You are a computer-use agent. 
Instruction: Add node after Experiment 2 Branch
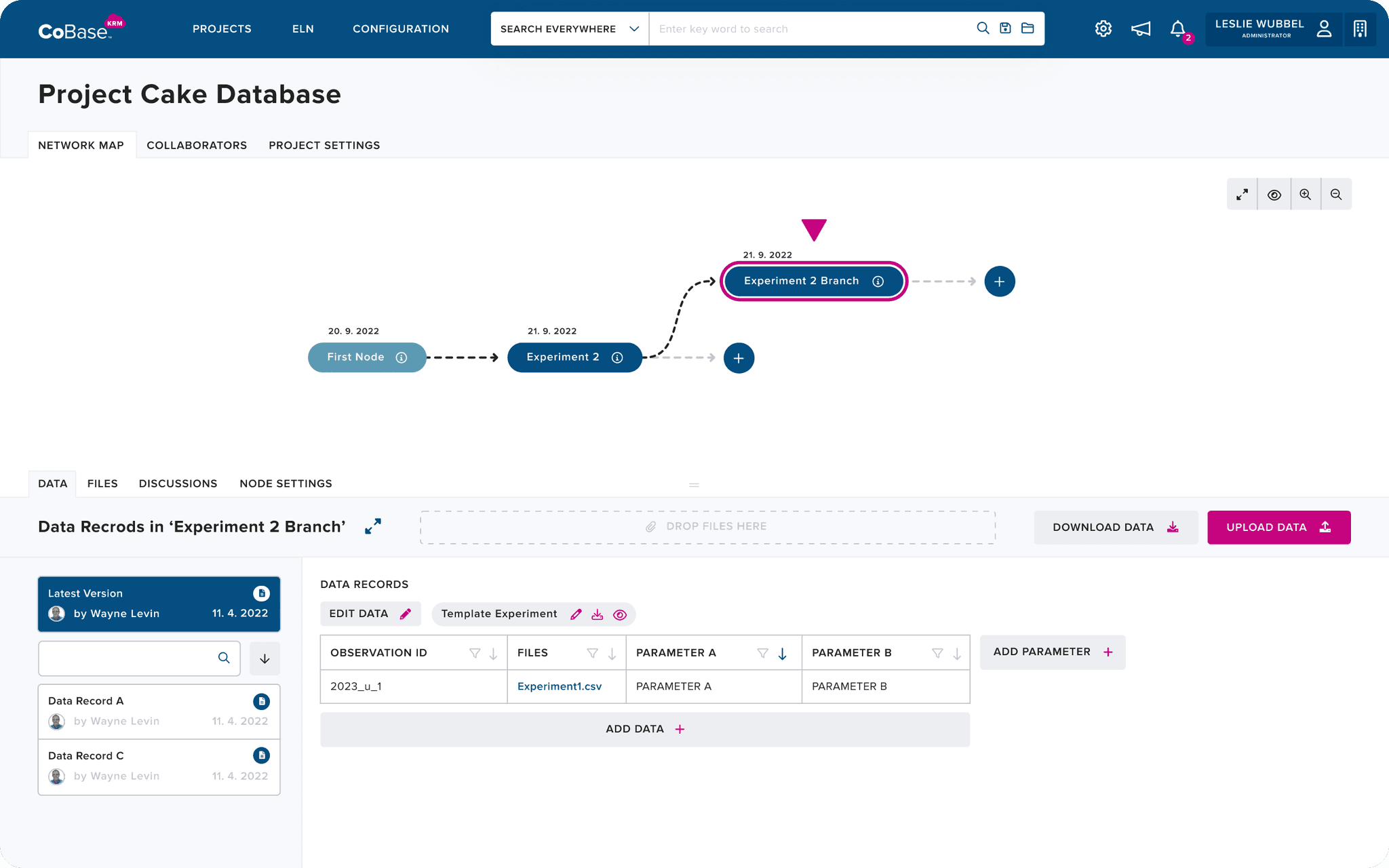(x=999, y=281)
